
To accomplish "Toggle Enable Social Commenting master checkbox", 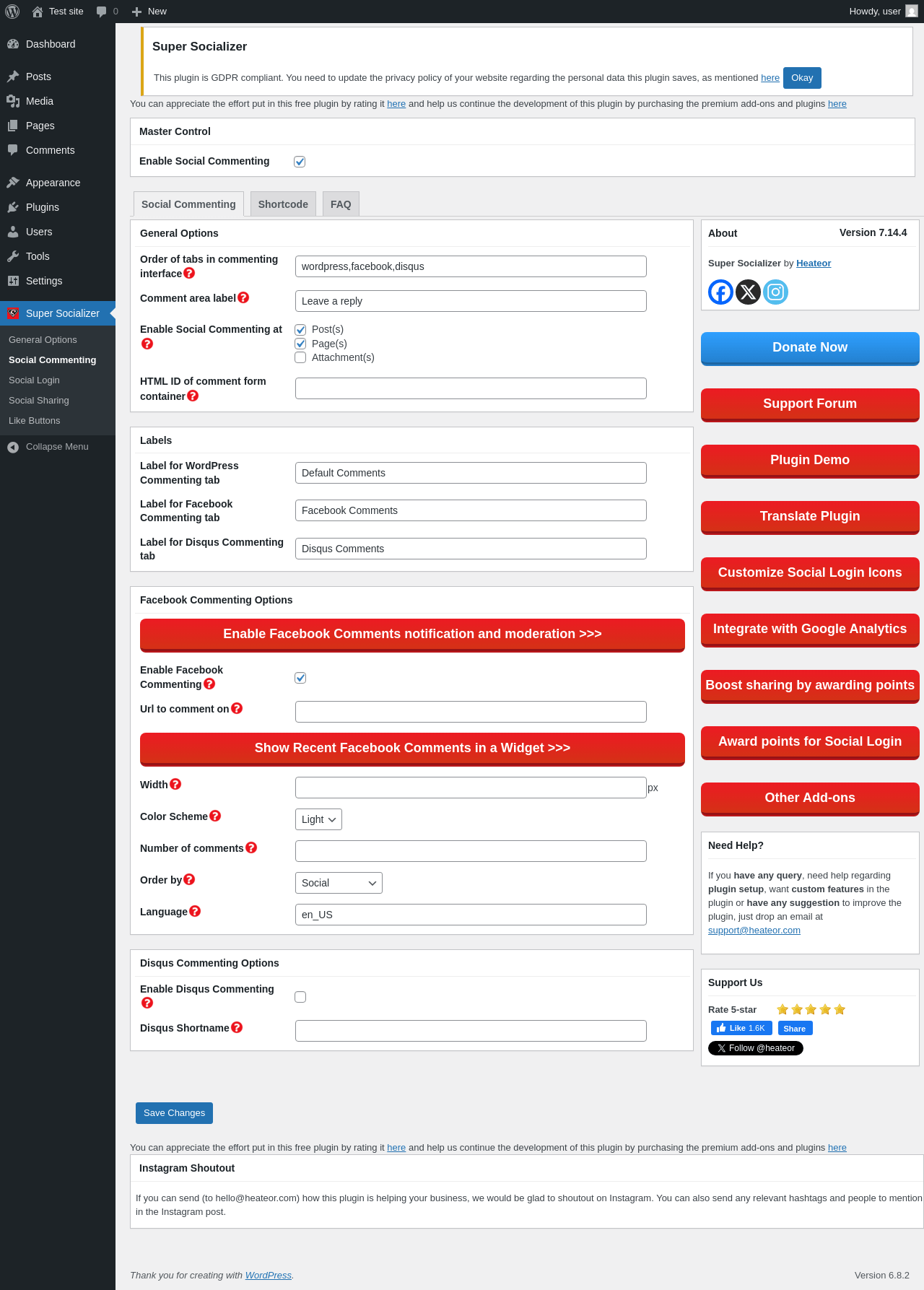I will (300, 162).
